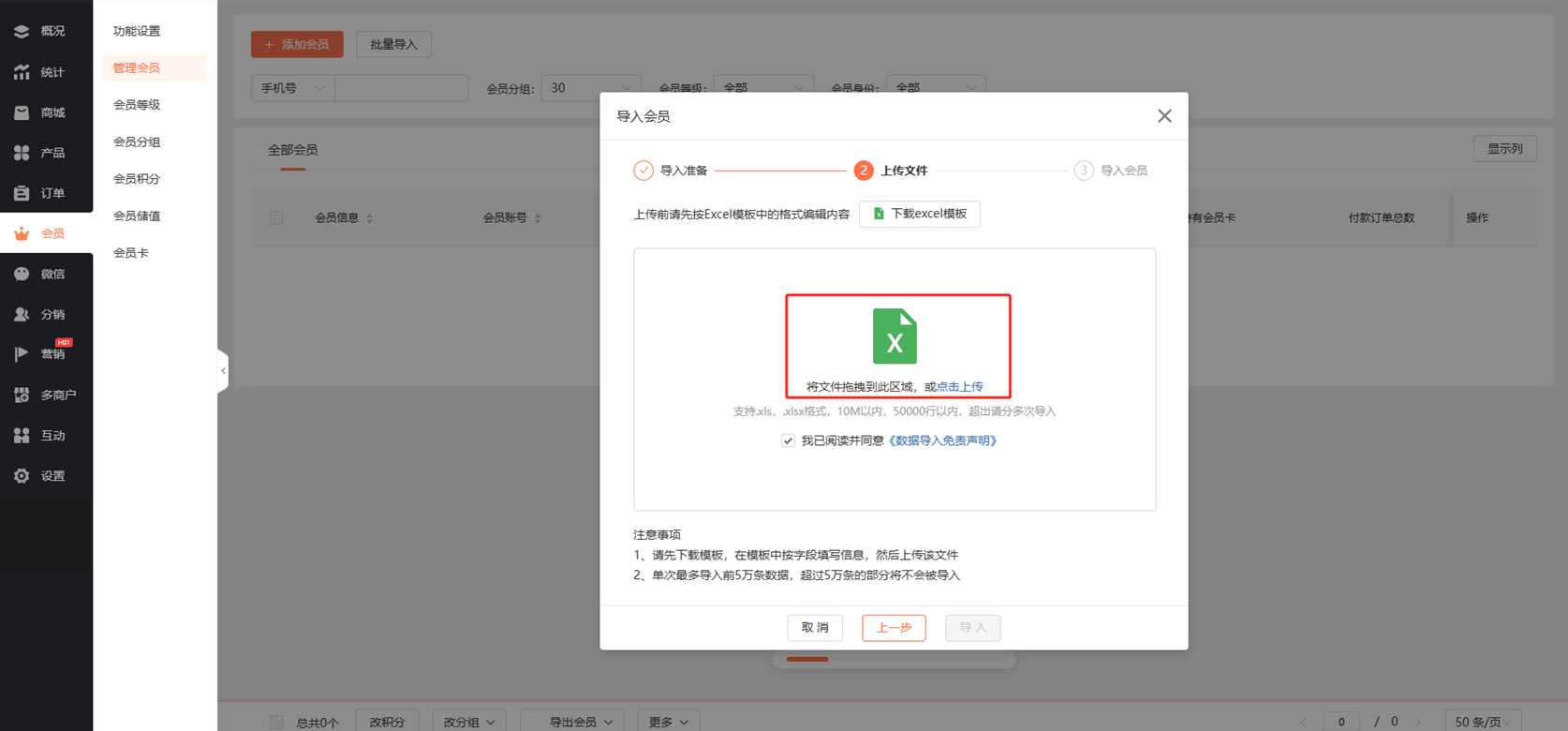Click the 付款订单总数 column header
The width and height of the screenshot is (1568, 731).
[x=1382, y=217]
